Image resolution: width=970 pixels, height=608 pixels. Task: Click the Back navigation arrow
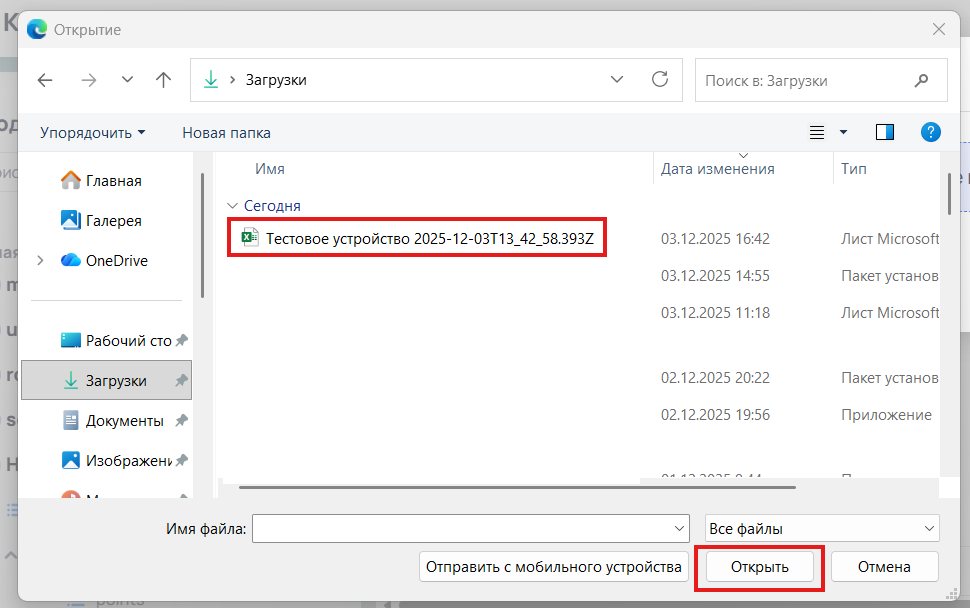45,80
